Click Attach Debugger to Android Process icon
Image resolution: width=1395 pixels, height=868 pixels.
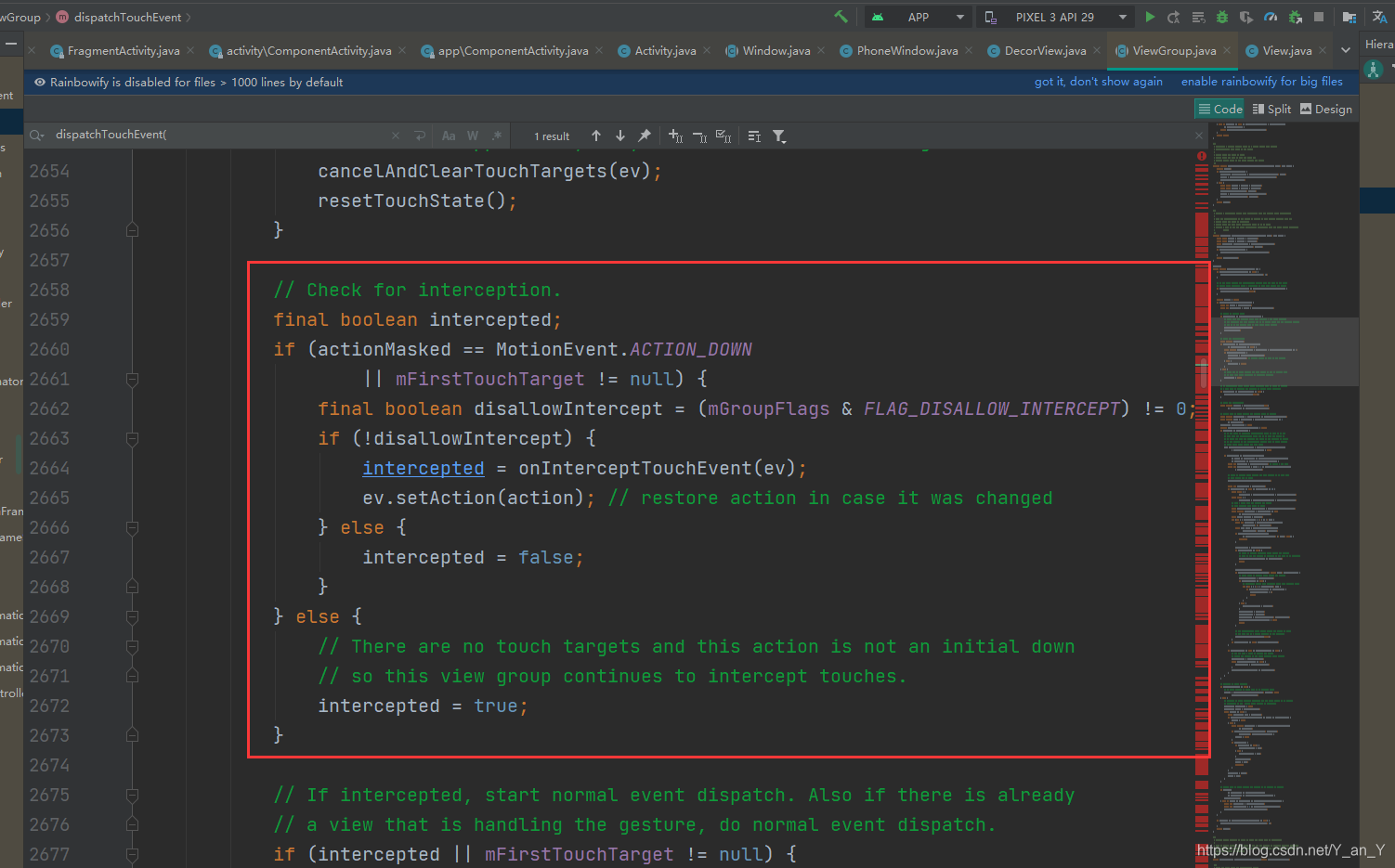point(1295,17)
